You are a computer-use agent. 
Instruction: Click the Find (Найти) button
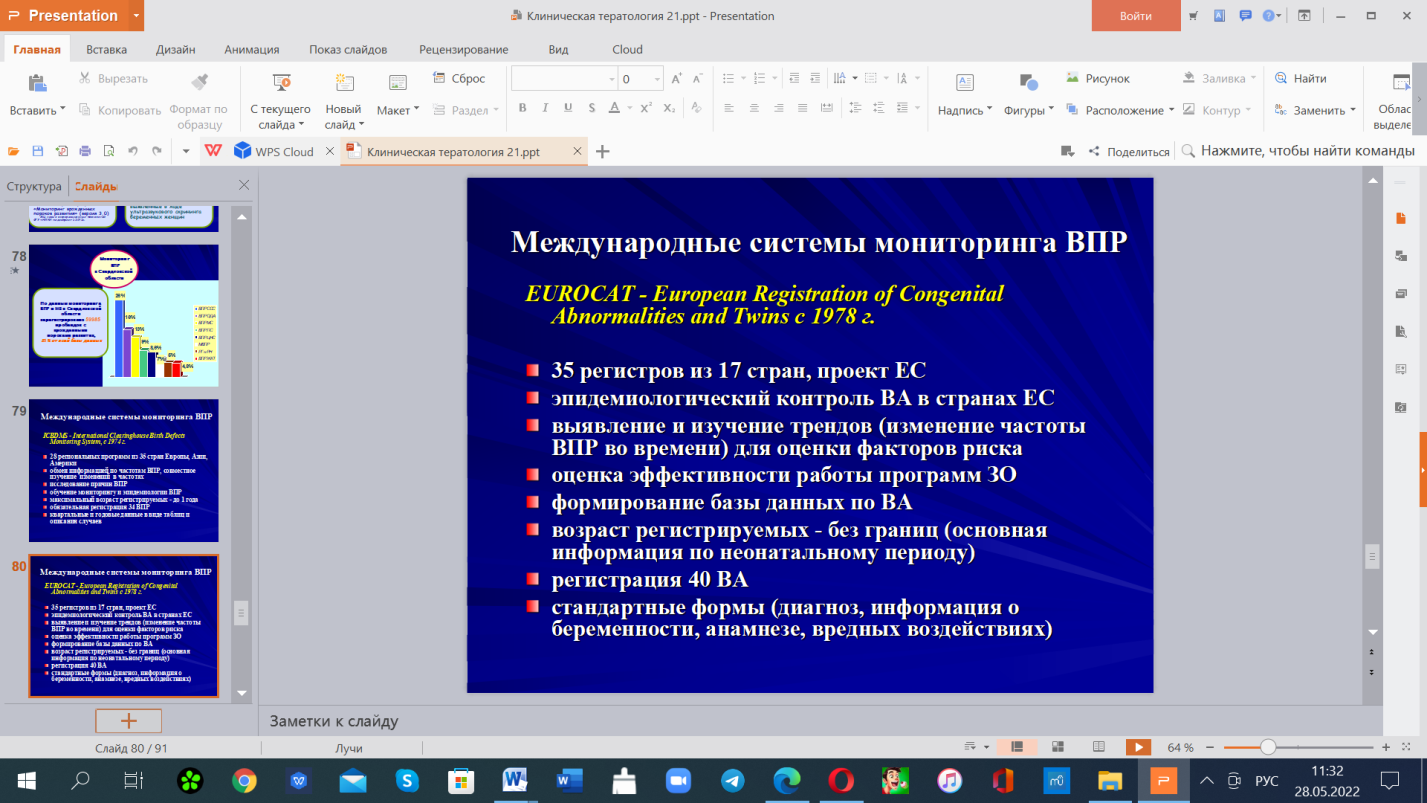(x=1300, y=78)
